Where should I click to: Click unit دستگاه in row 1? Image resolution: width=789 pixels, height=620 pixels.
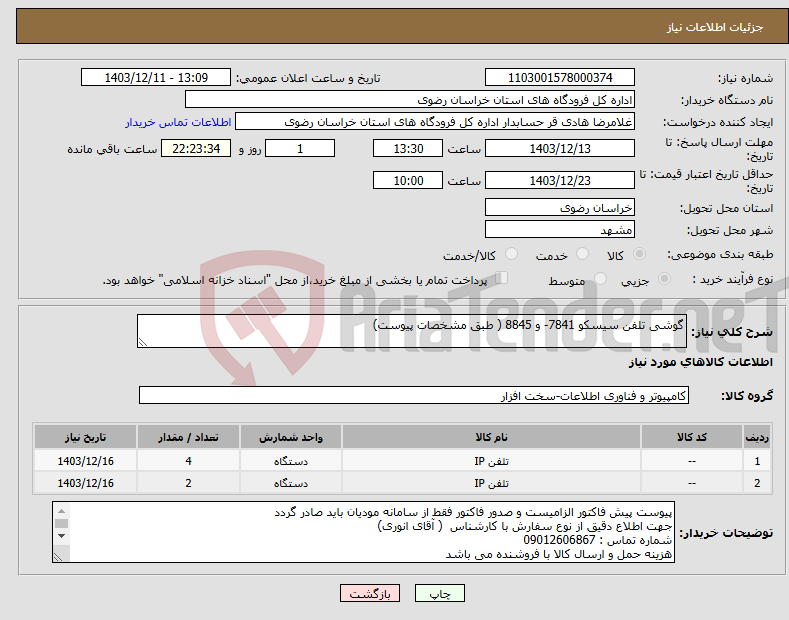tap(291, 461)
